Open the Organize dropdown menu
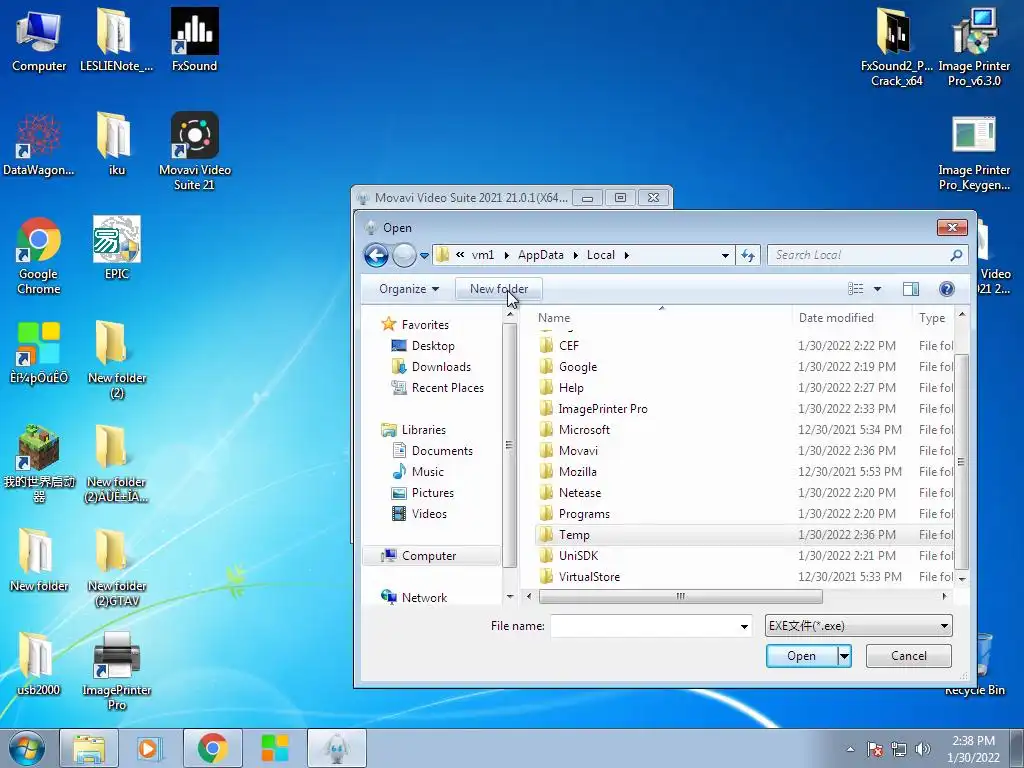The width and height of the screenshot is (1024, 768). point(409,289)
